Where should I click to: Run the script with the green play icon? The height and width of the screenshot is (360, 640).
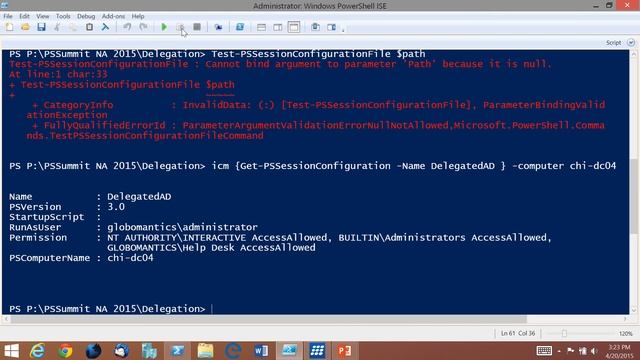click(164, 27)
